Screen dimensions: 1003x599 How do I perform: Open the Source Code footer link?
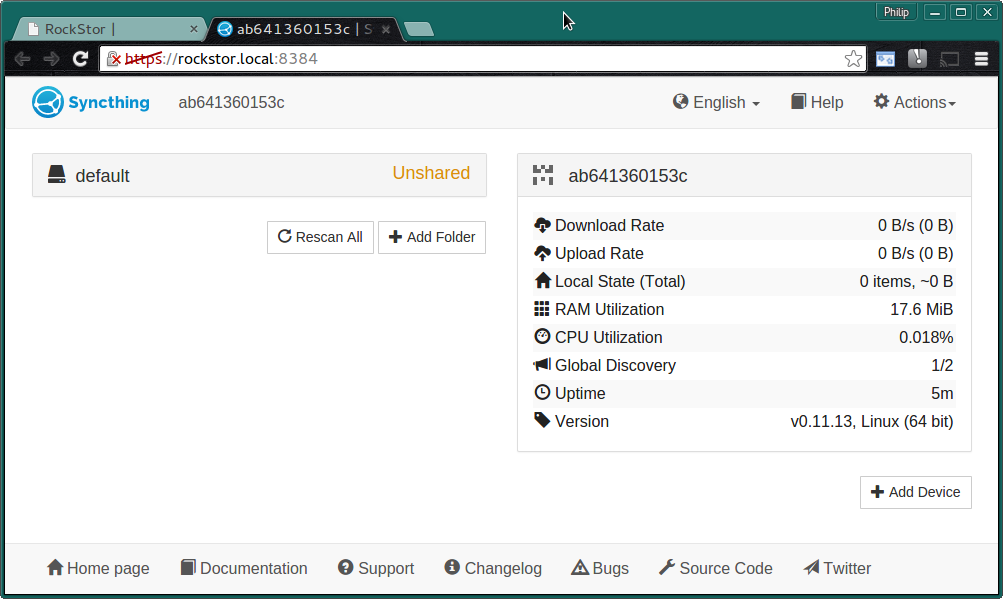(716, 568)
